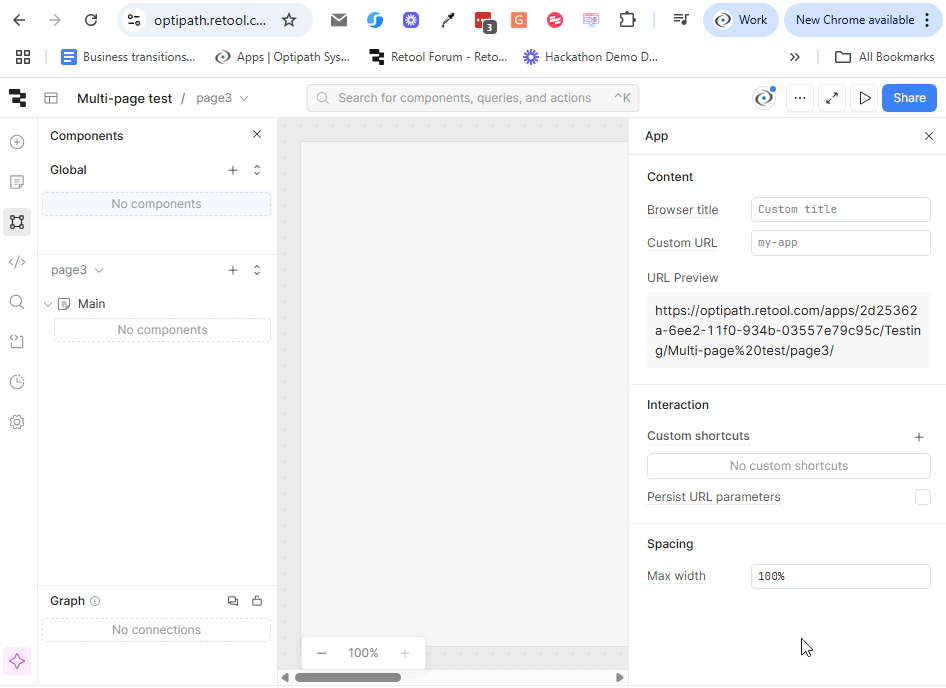Toggle the left panel layout icon
The image size is (946, 688).
51,98
